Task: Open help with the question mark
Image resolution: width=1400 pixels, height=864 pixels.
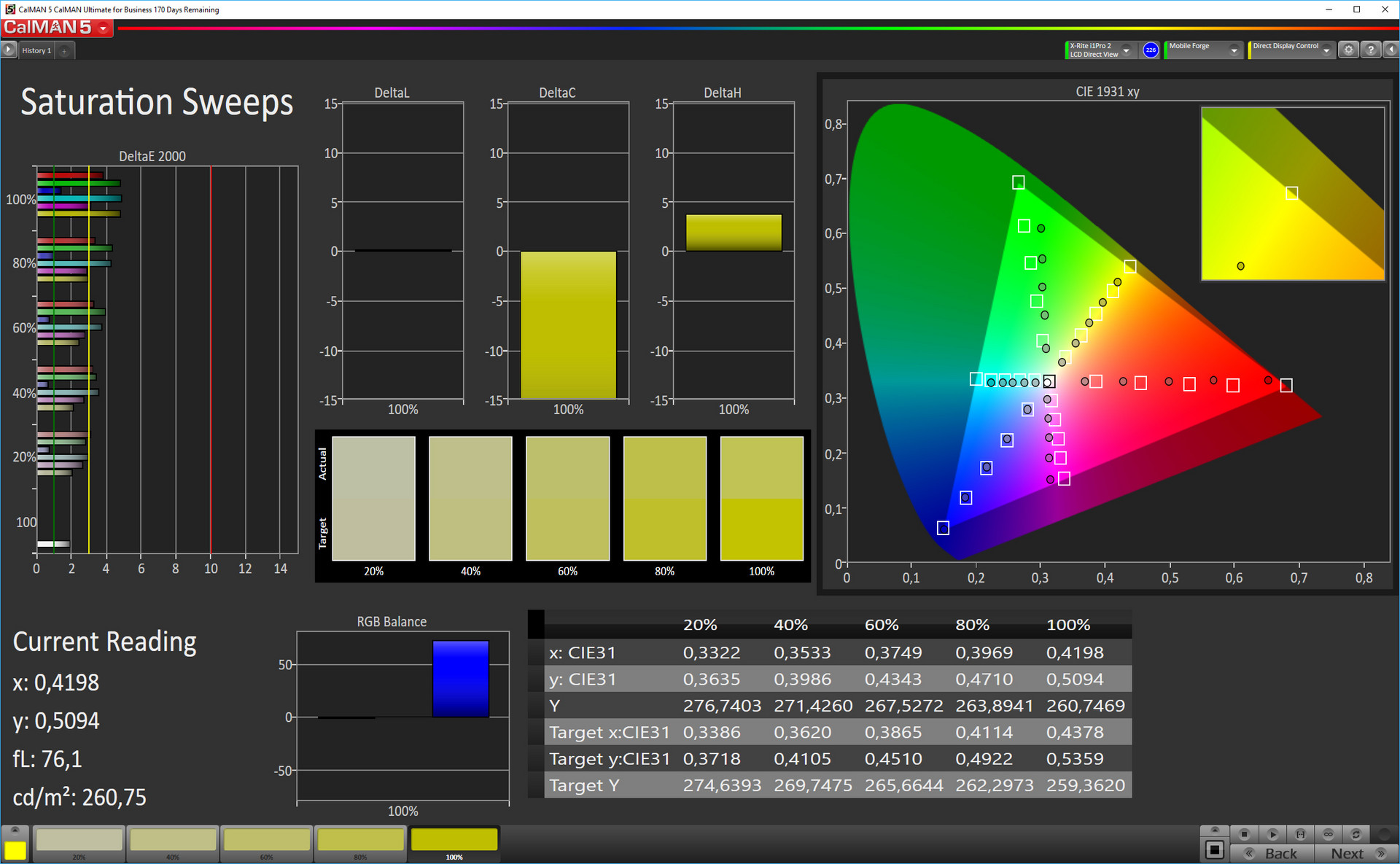Action: 1371,50
